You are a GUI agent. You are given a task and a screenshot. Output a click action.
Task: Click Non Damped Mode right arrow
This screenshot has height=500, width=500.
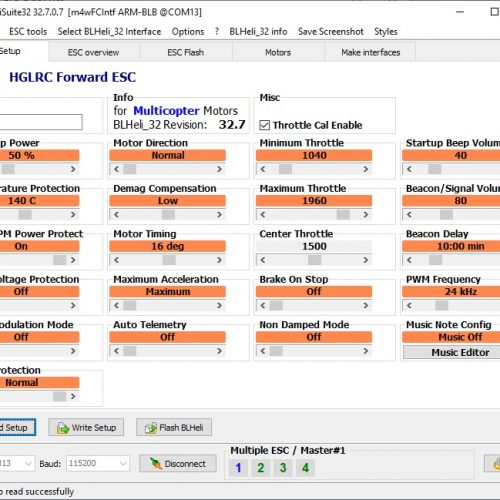click(x=366, y=351)
